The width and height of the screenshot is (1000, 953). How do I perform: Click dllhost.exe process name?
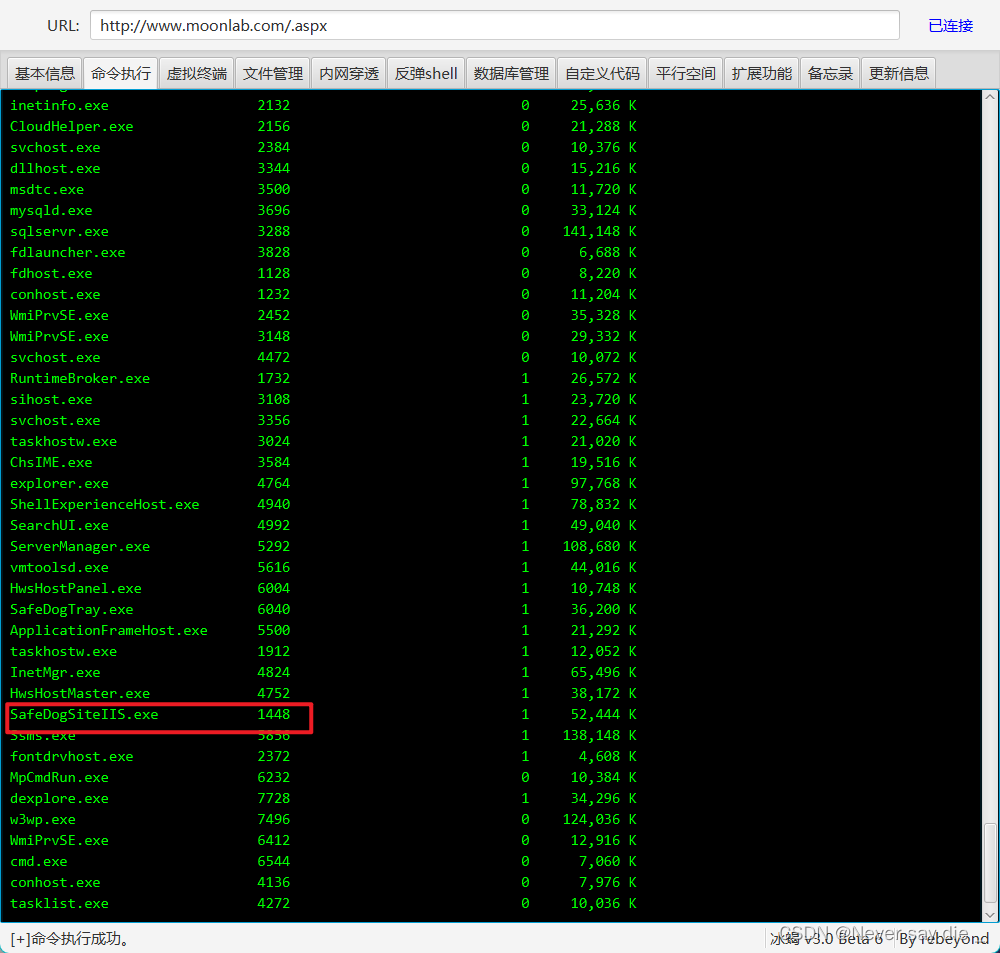click(x=55, y=168)
